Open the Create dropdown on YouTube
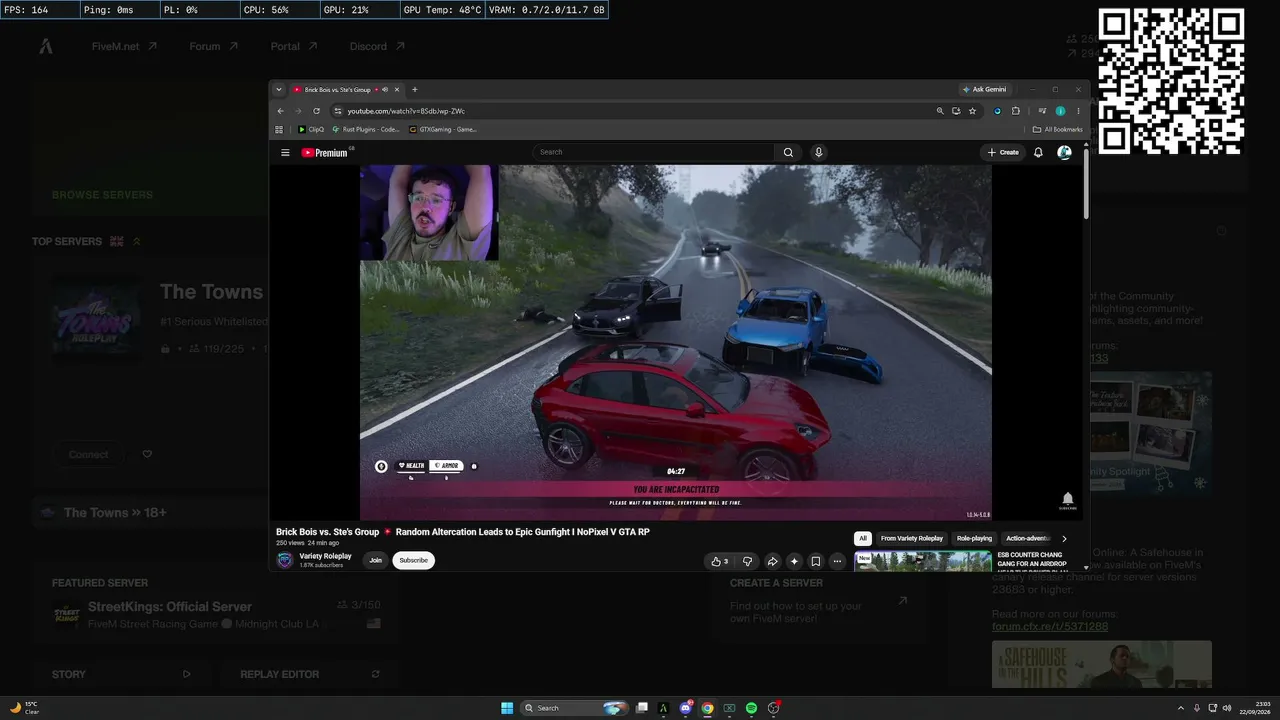The image size is (1280, 720). (1003, 152)
